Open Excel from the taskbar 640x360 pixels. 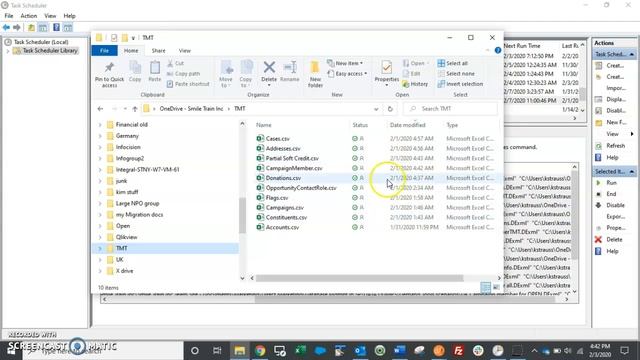point(300,350)
